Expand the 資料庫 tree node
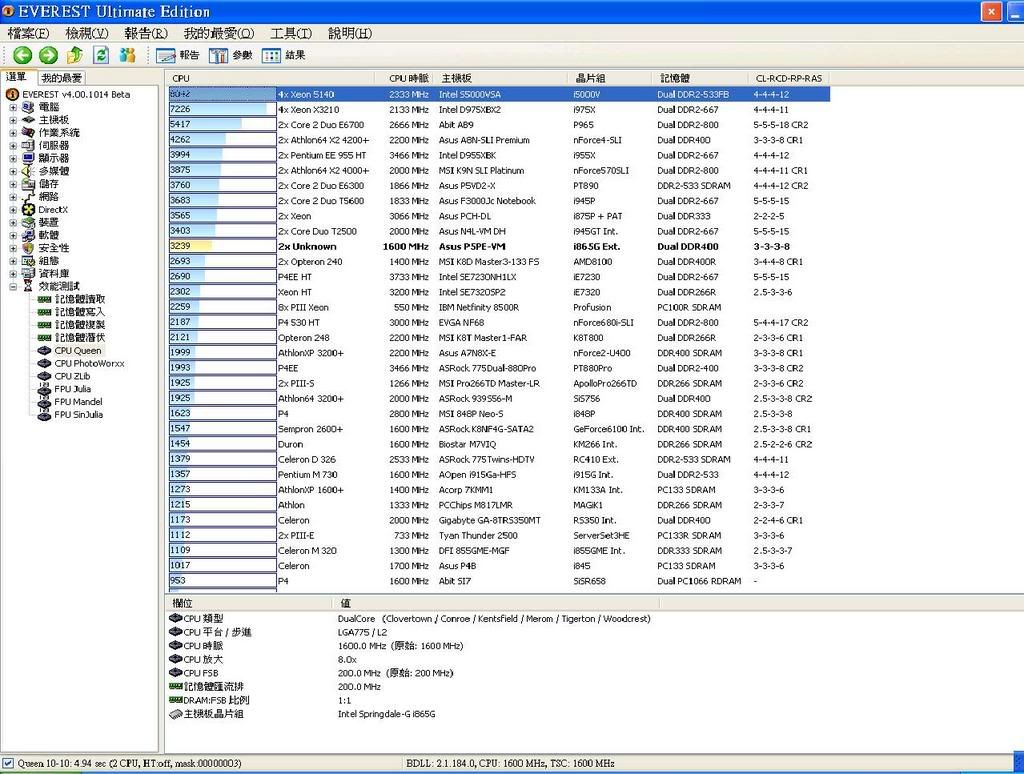Image resolution: width=1024 pixels, height=774 pixels. tap(13, 274)
